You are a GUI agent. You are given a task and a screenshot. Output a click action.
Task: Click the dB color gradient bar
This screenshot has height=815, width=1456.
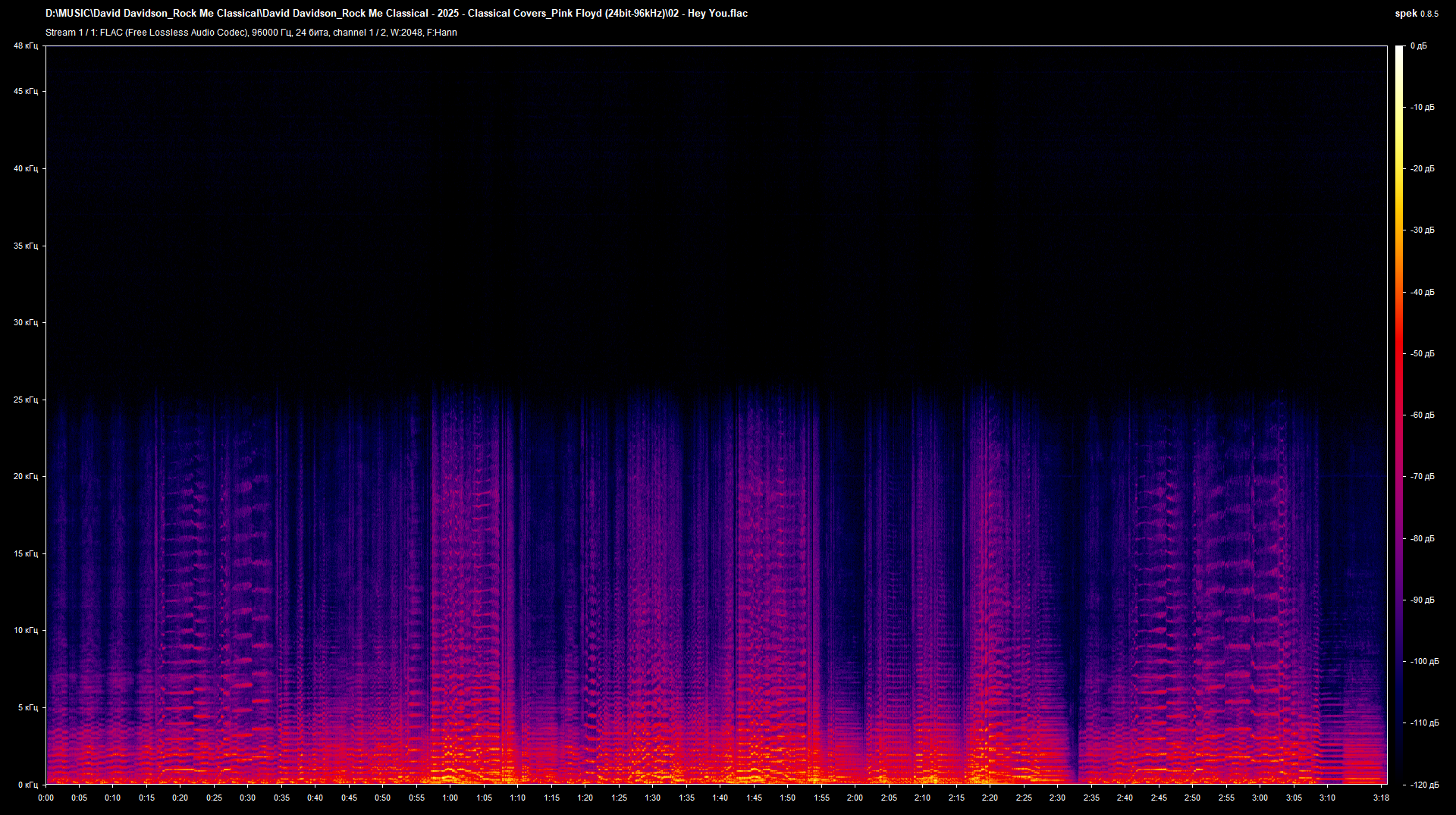pyautogui.click(x=1400, y=415)
